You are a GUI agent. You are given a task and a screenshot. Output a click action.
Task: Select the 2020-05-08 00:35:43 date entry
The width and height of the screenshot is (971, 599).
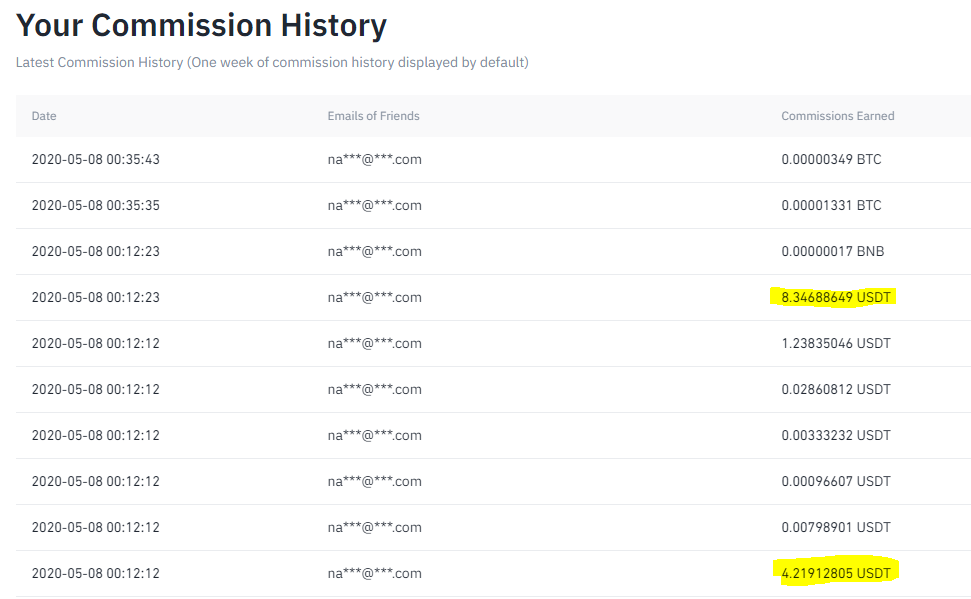point(96,159)
